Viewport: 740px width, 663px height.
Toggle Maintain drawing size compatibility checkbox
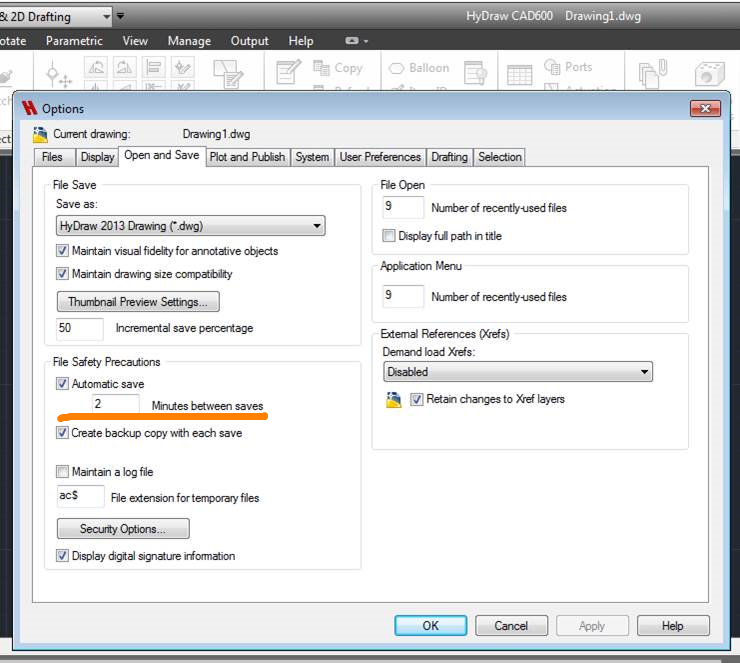click(x=62, y=274)
